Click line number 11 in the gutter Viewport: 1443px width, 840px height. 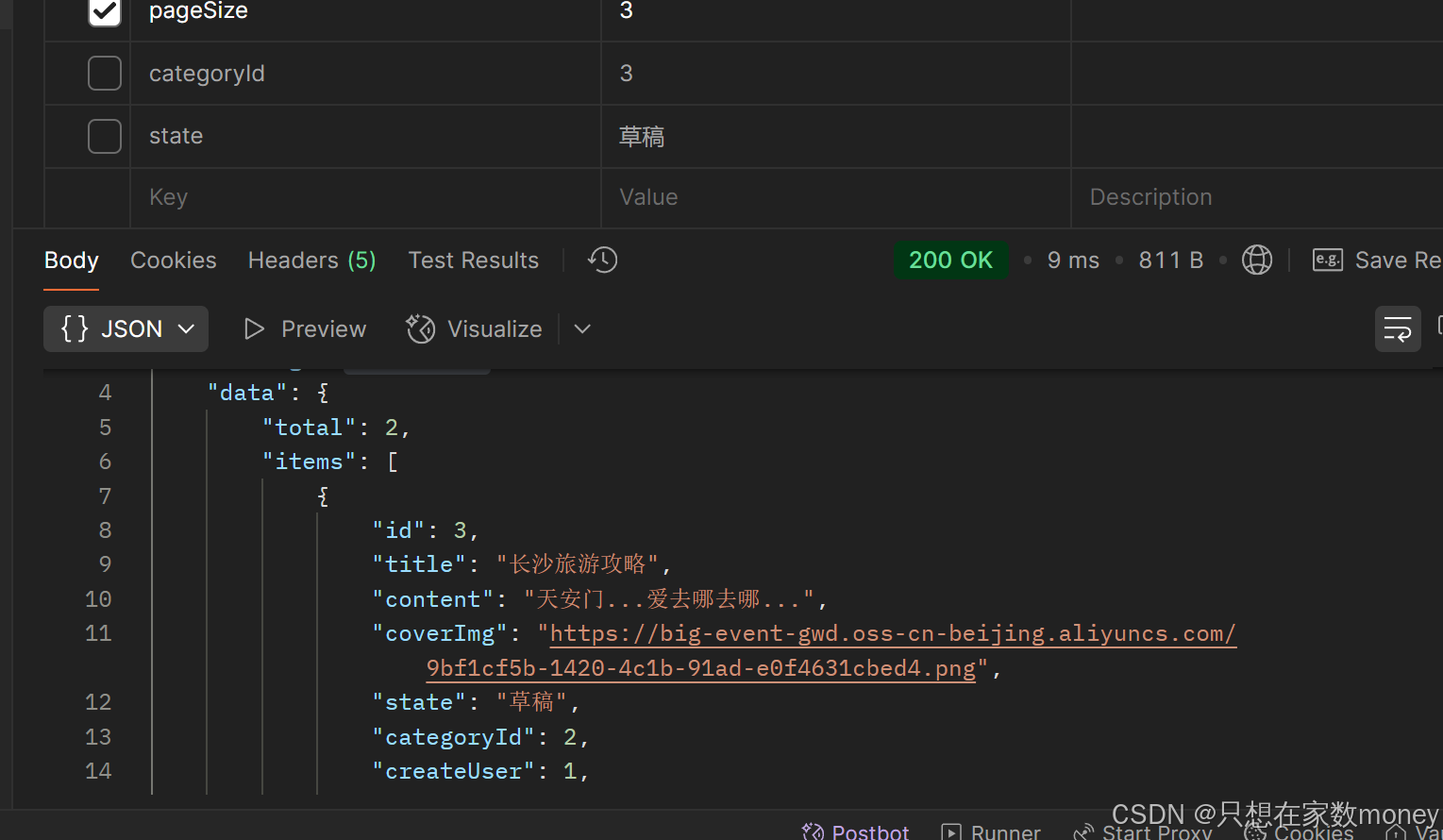pyautogui.click(x=98, y=633)
